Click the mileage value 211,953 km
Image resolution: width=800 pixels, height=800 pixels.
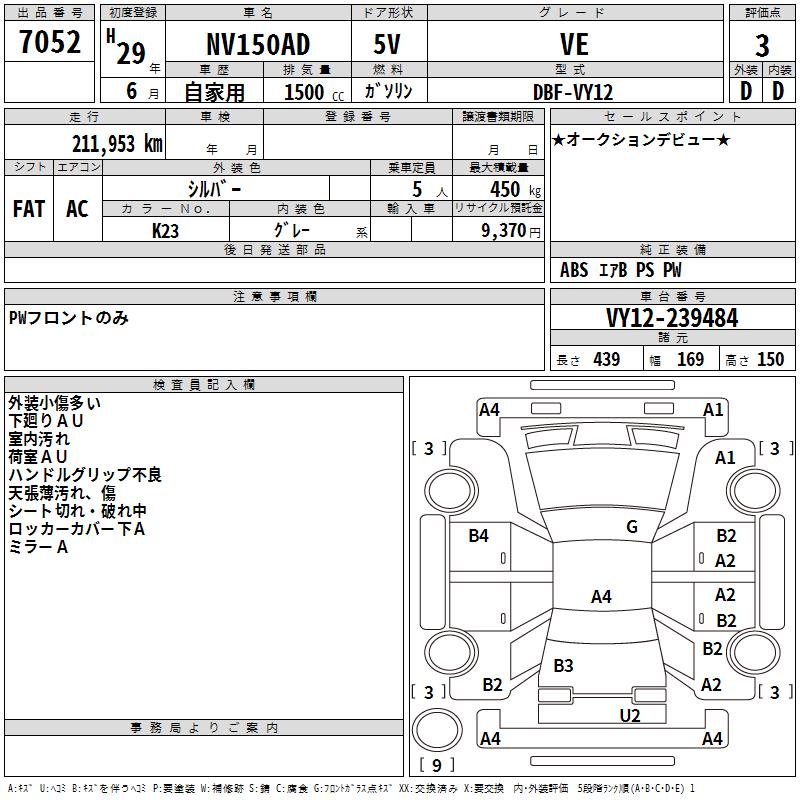(117, 144)
